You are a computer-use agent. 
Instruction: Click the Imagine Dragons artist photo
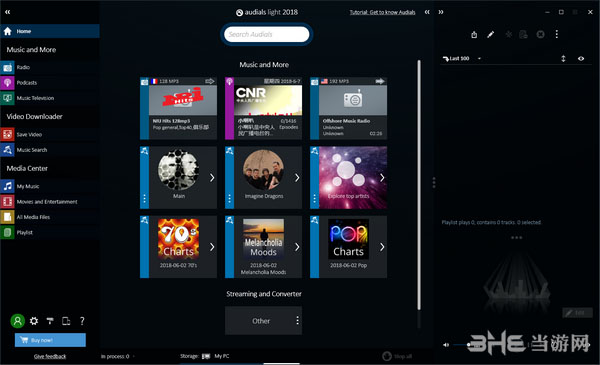click(x=263, y=170)
